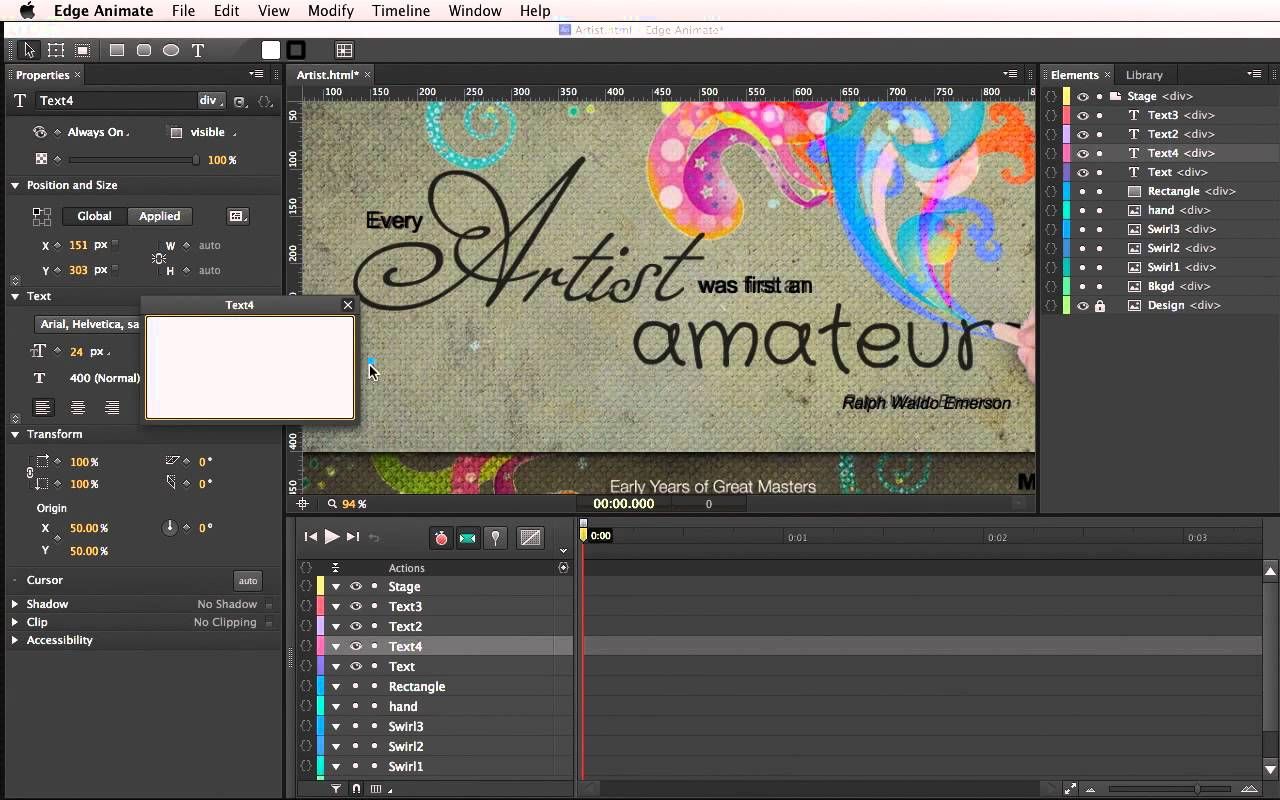
Task: Open the visible overflow dropdown
Action: [212, 132]
